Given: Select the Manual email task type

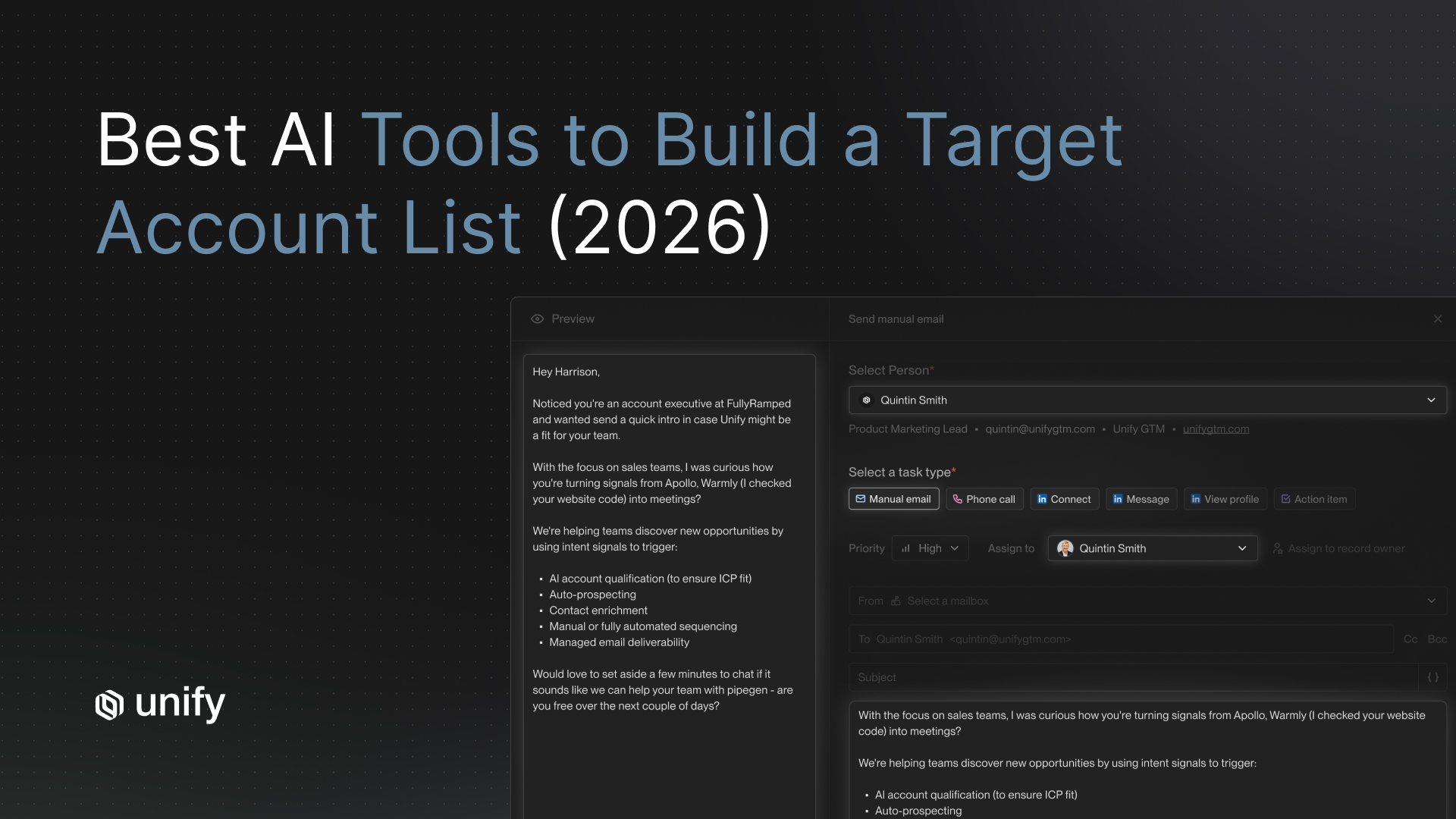Looking at the screenshot, I should coord(894,499).
